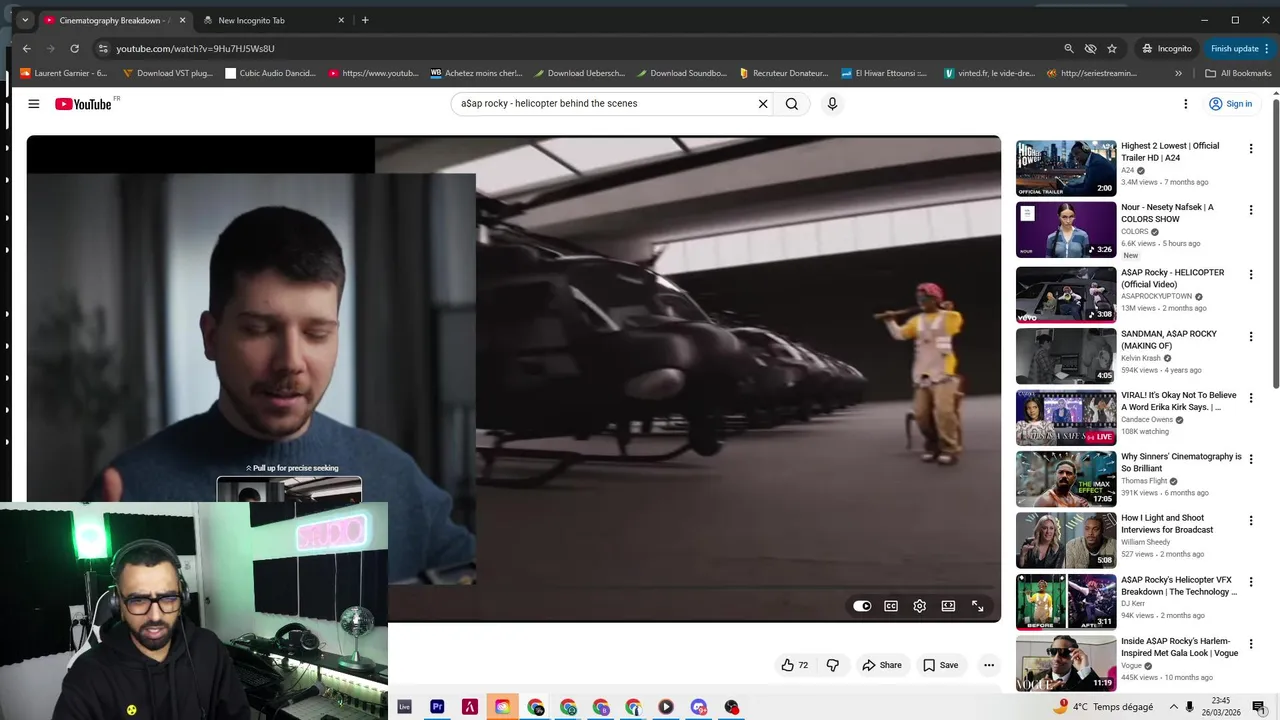Open more actions ellipsis beside Save
Screen dimensions: 1280x720
988,665
